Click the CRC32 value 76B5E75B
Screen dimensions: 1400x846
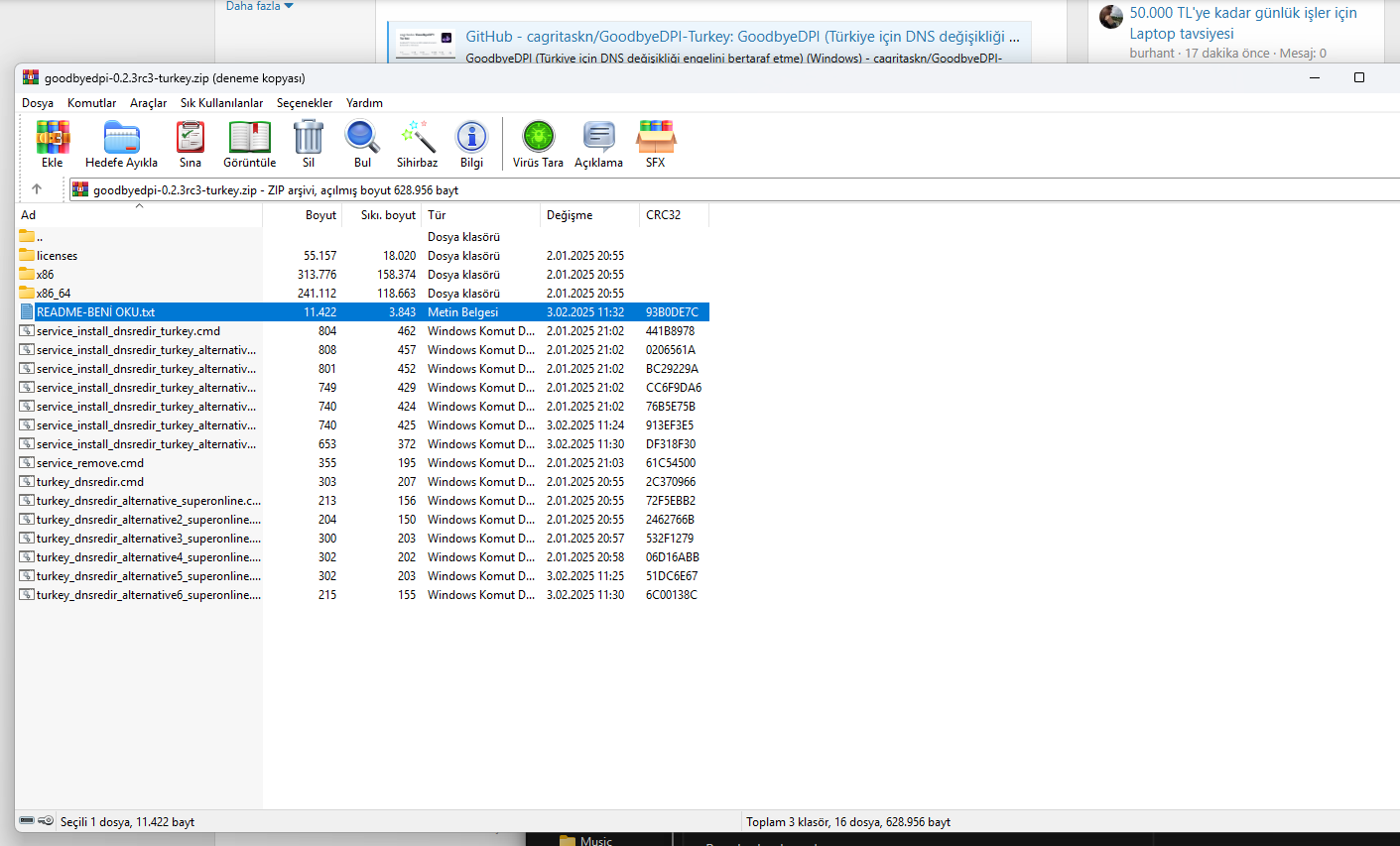[671, 407]
